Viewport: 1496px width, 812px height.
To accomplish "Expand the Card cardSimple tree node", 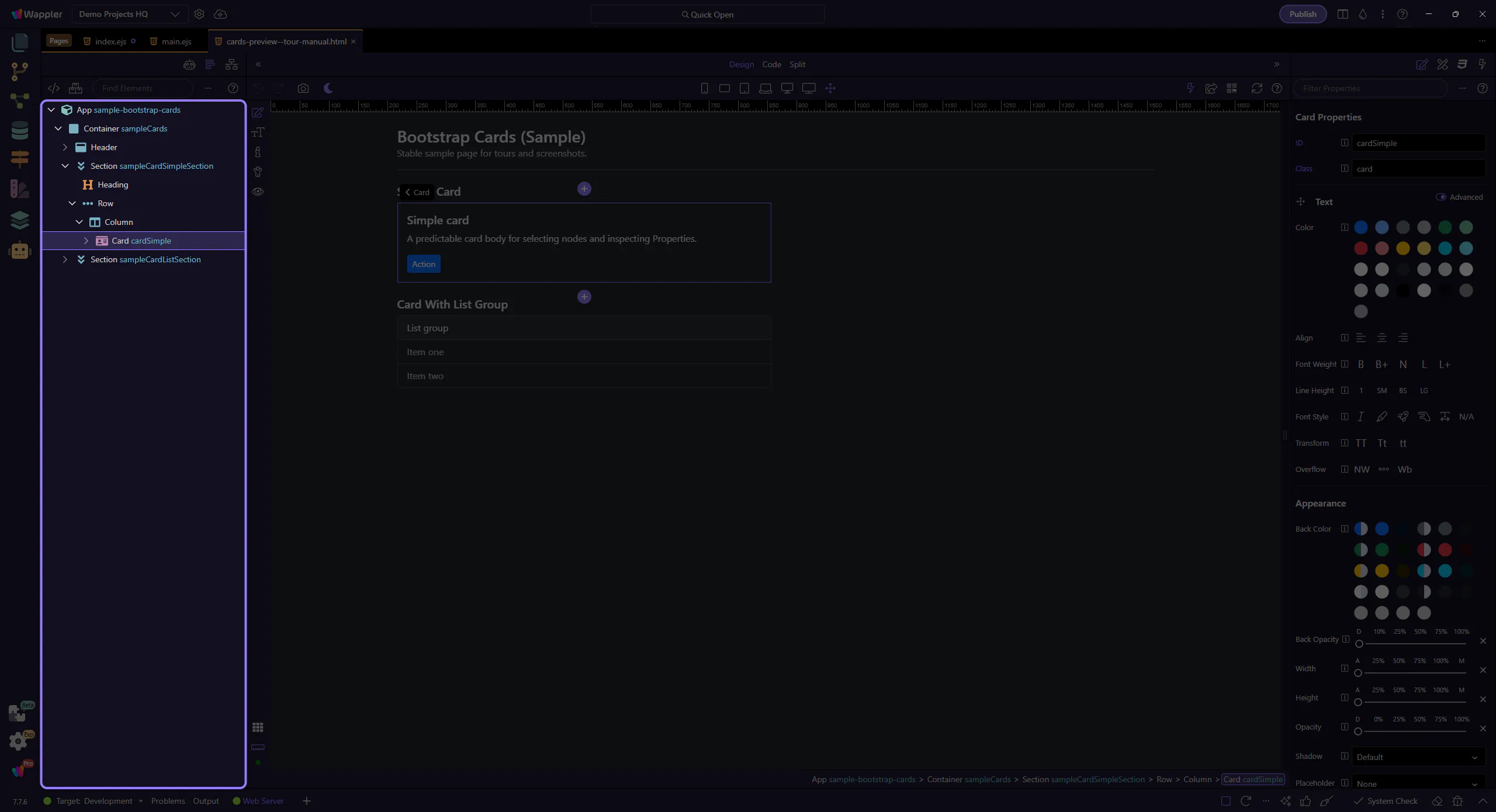I will pyautogui.click(x=86, y=241).
